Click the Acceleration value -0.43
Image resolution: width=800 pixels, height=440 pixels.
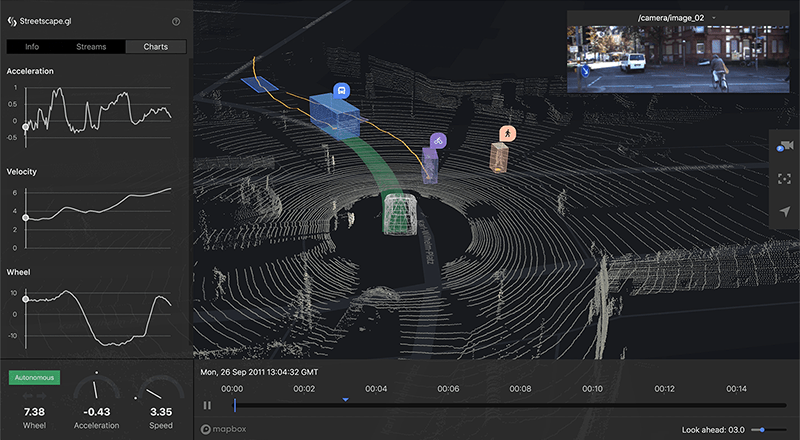tap(96, 412)
